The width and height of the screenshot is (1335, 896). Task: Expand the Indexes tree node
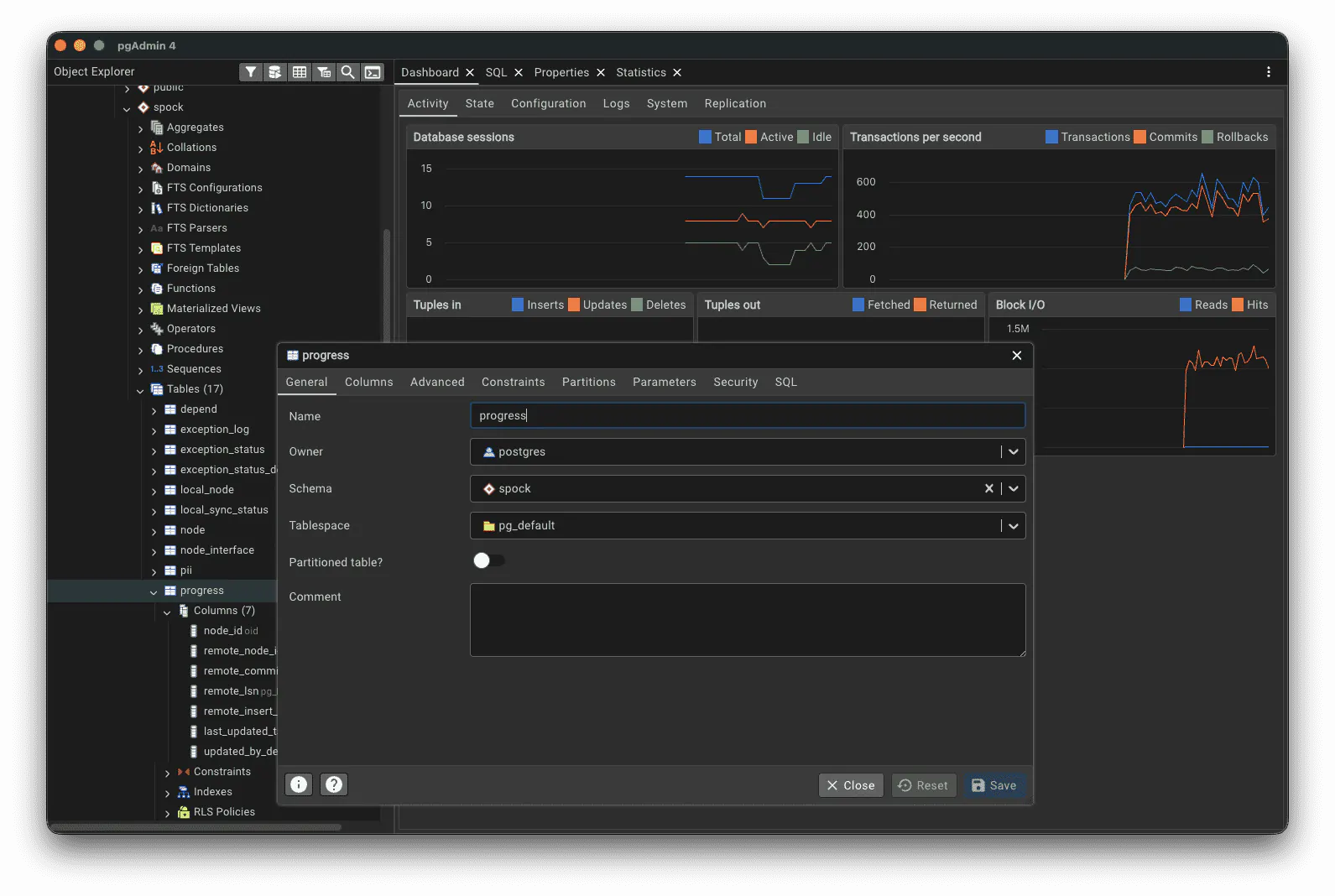point(167,793)
